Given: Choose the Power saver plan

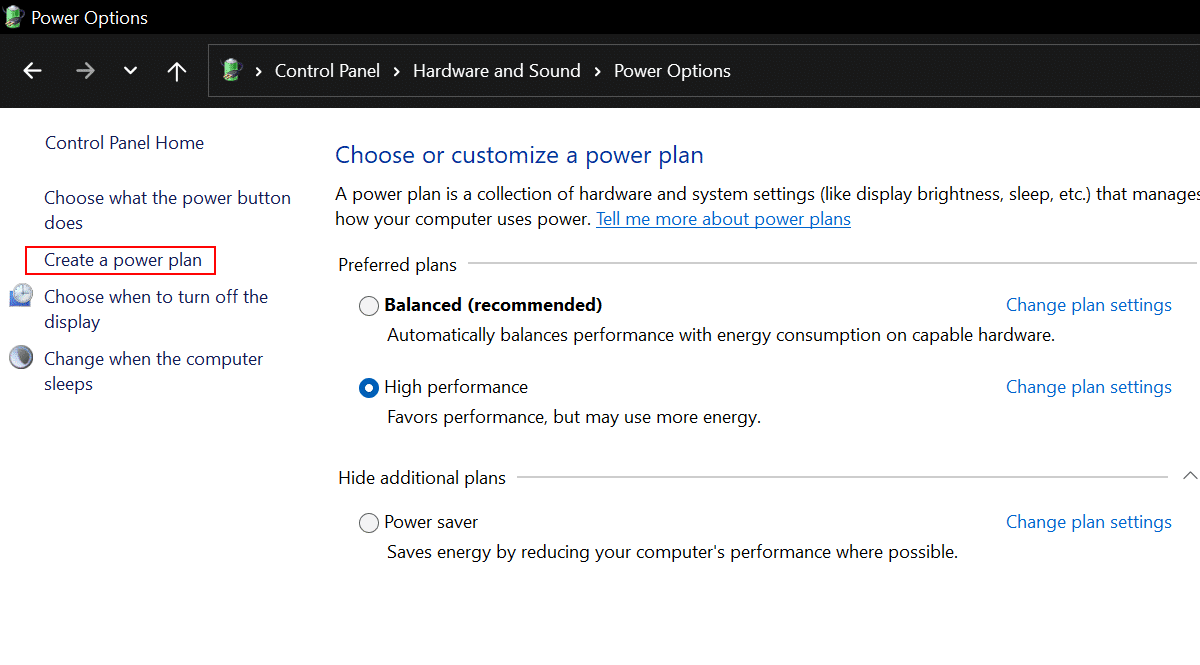Looking at the screenshot, I should coord(369,523).
